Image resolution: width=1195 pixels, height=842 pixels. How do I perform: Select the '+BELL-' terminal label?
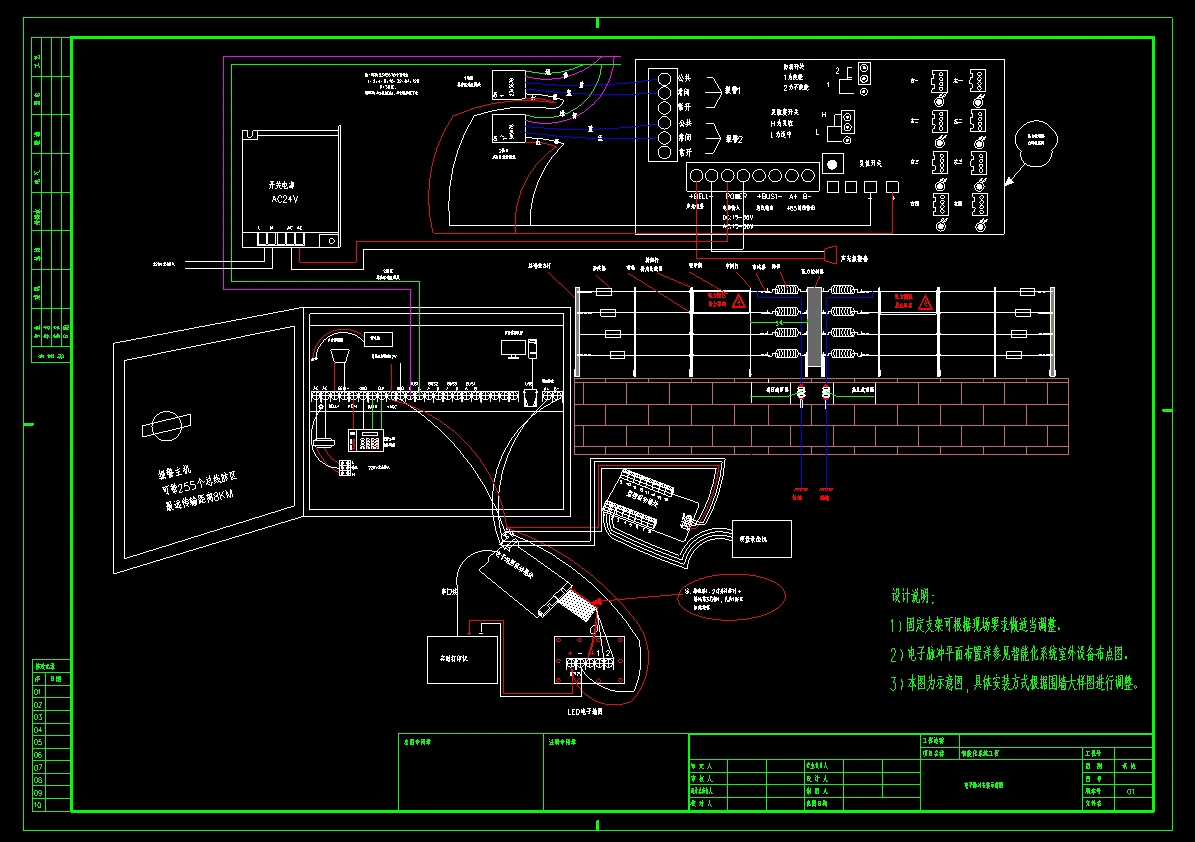(x=700, y=197)
